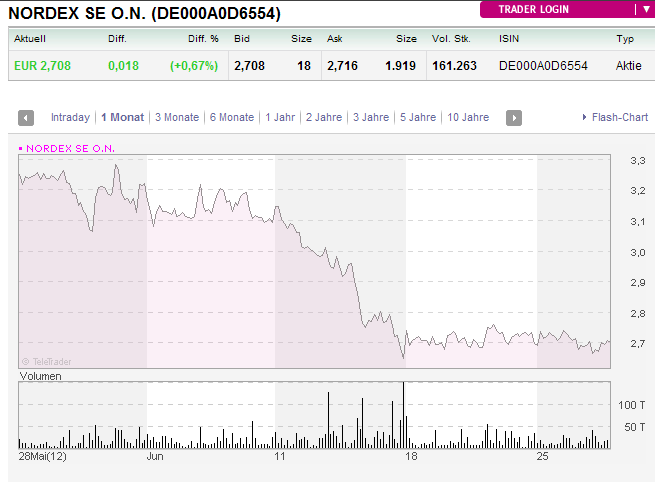The image size is (656, 502).
Task: Switch chart to 1 Jahr
Action: (280, 118)
